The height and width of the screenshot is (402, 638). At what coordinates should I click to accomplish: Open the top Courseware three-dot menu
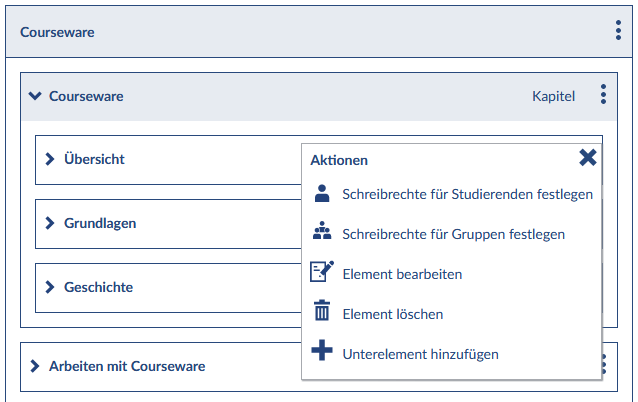point(619,31)
